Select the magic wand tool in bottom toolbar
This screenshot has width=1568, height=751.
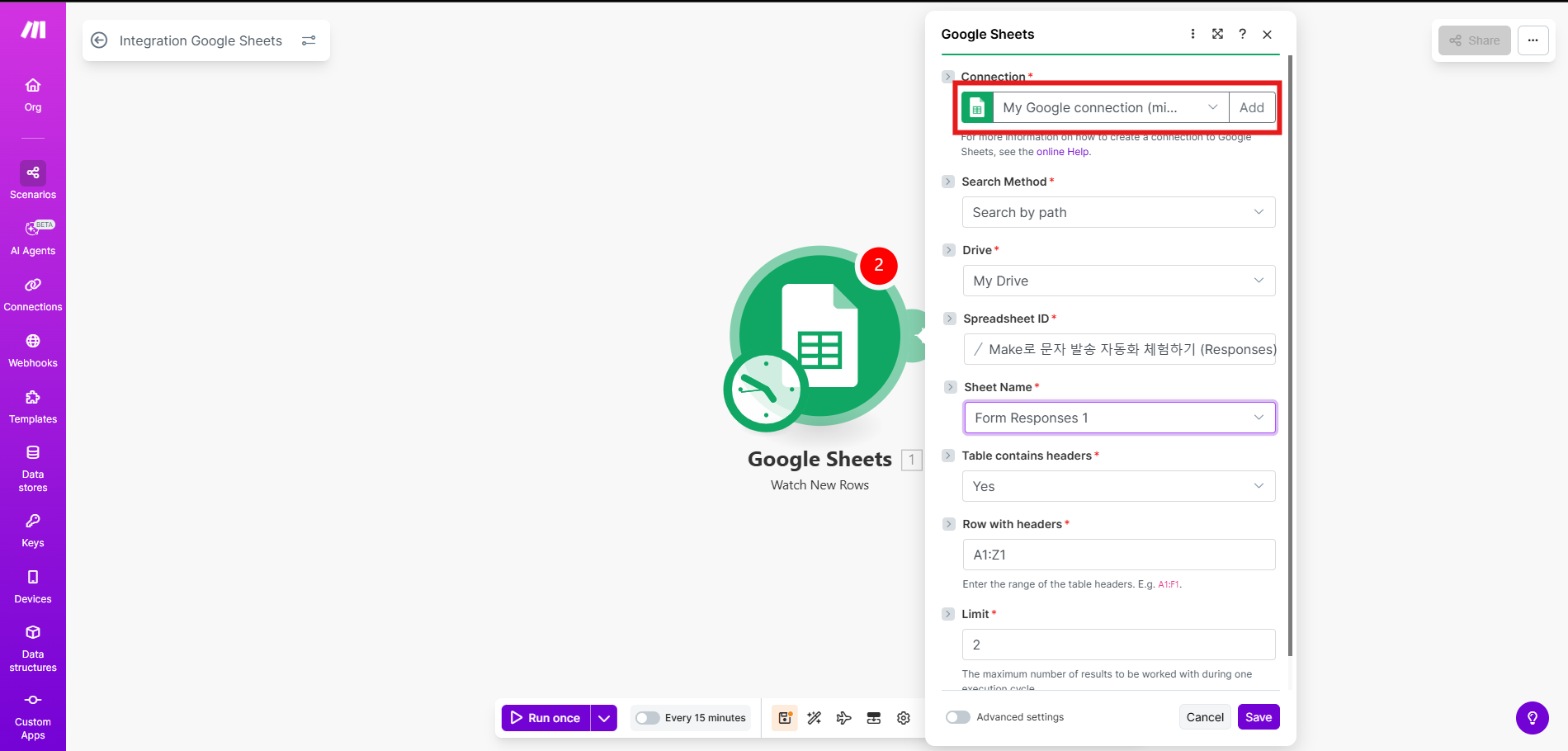tap(814, 717)
